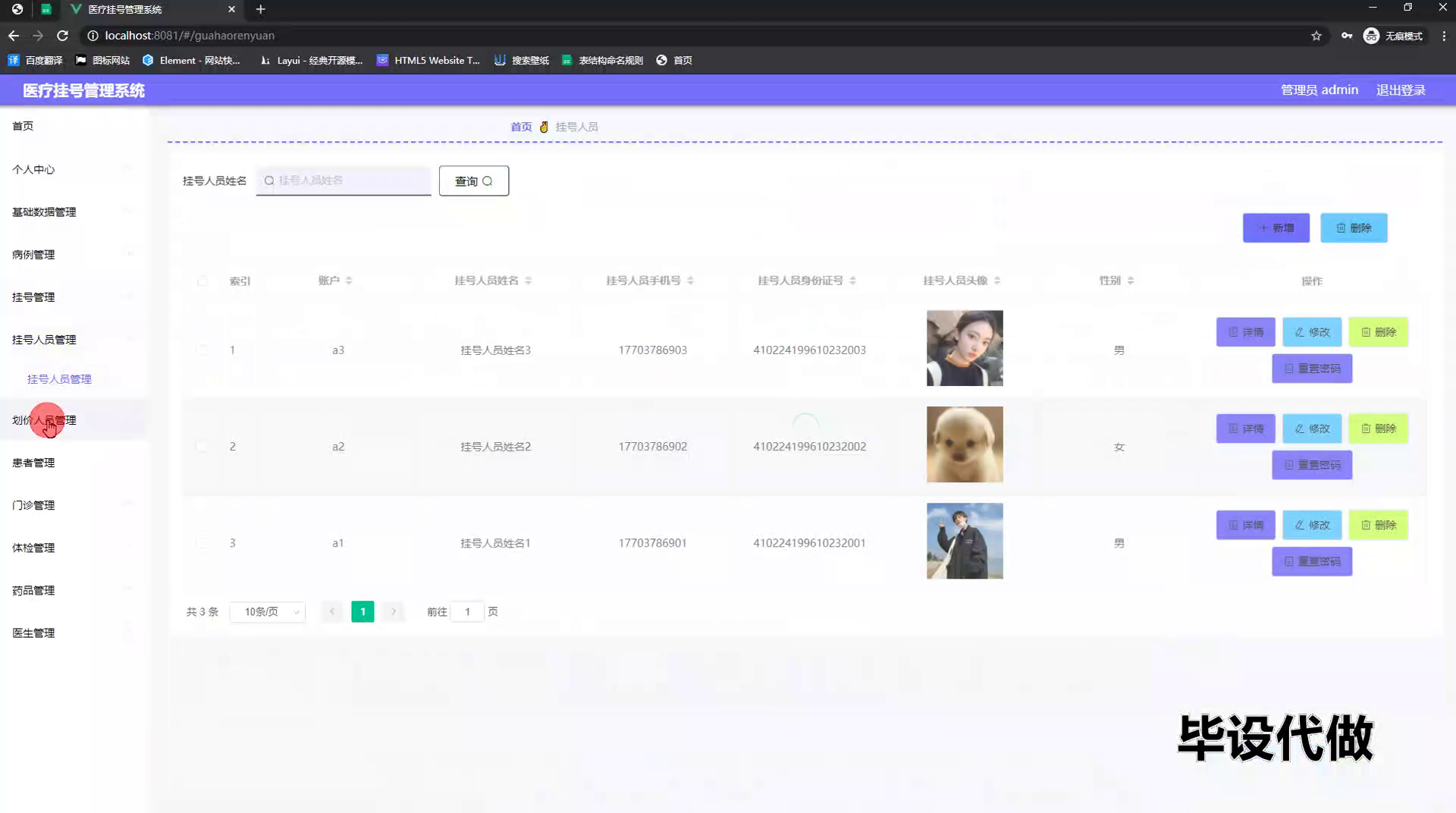Screen dimensions: 1456x813
Task: Reload the page with the refresh icon
Action: [63, 36]
